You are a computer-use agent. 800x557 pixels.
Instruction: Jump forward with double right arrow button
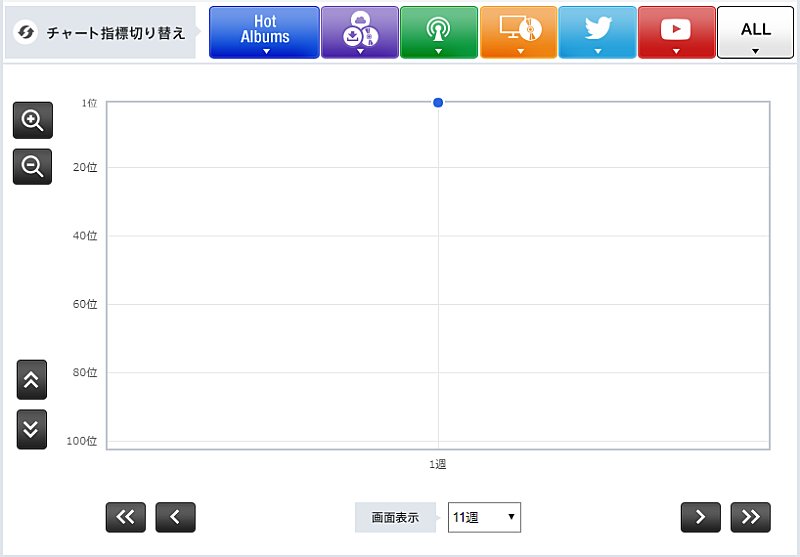pyautogui.click(x=750, y=517)
